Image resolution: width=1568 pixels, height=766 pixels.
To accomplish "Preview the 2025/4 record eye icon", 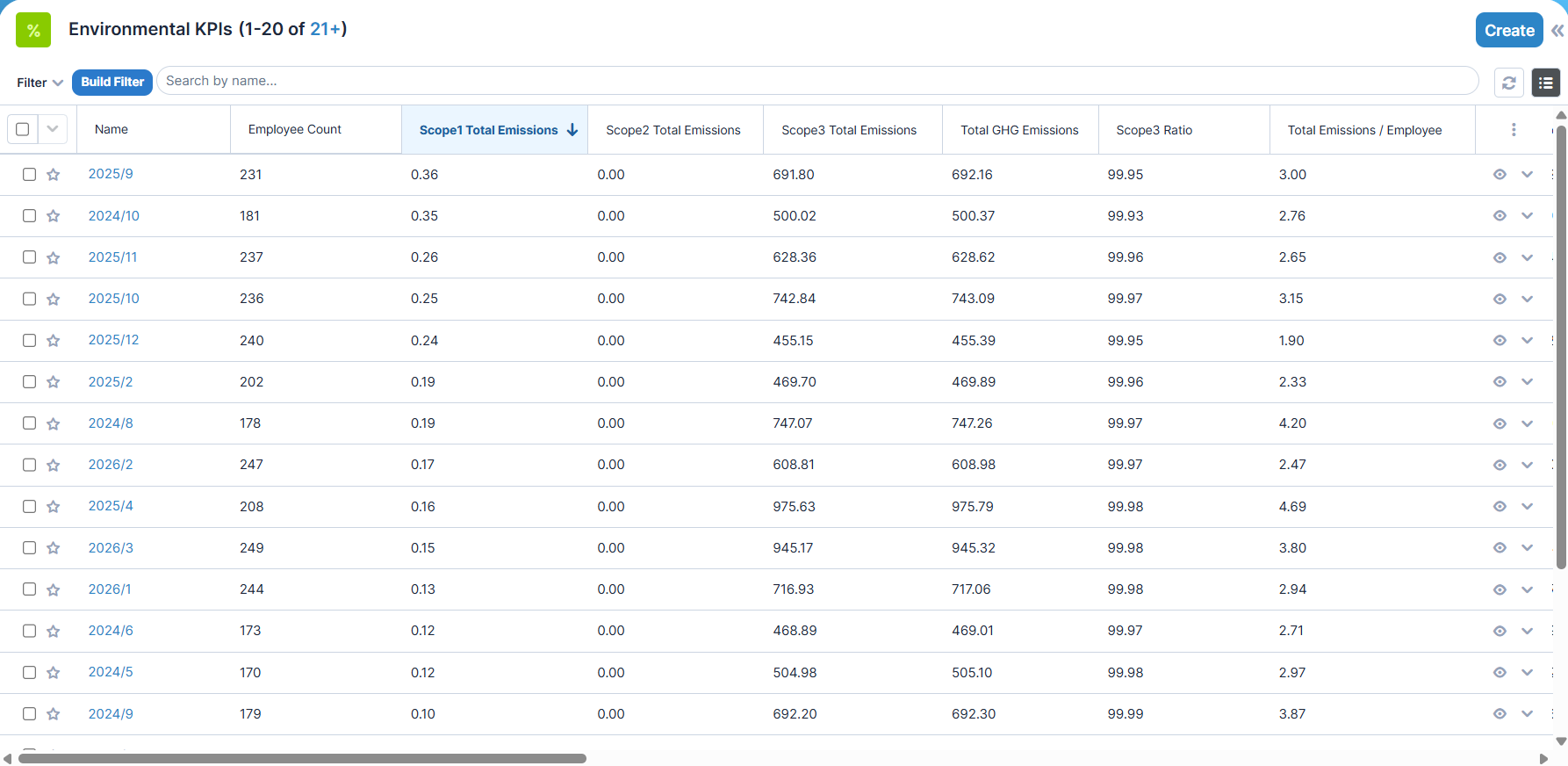I will click(1500, 507).
